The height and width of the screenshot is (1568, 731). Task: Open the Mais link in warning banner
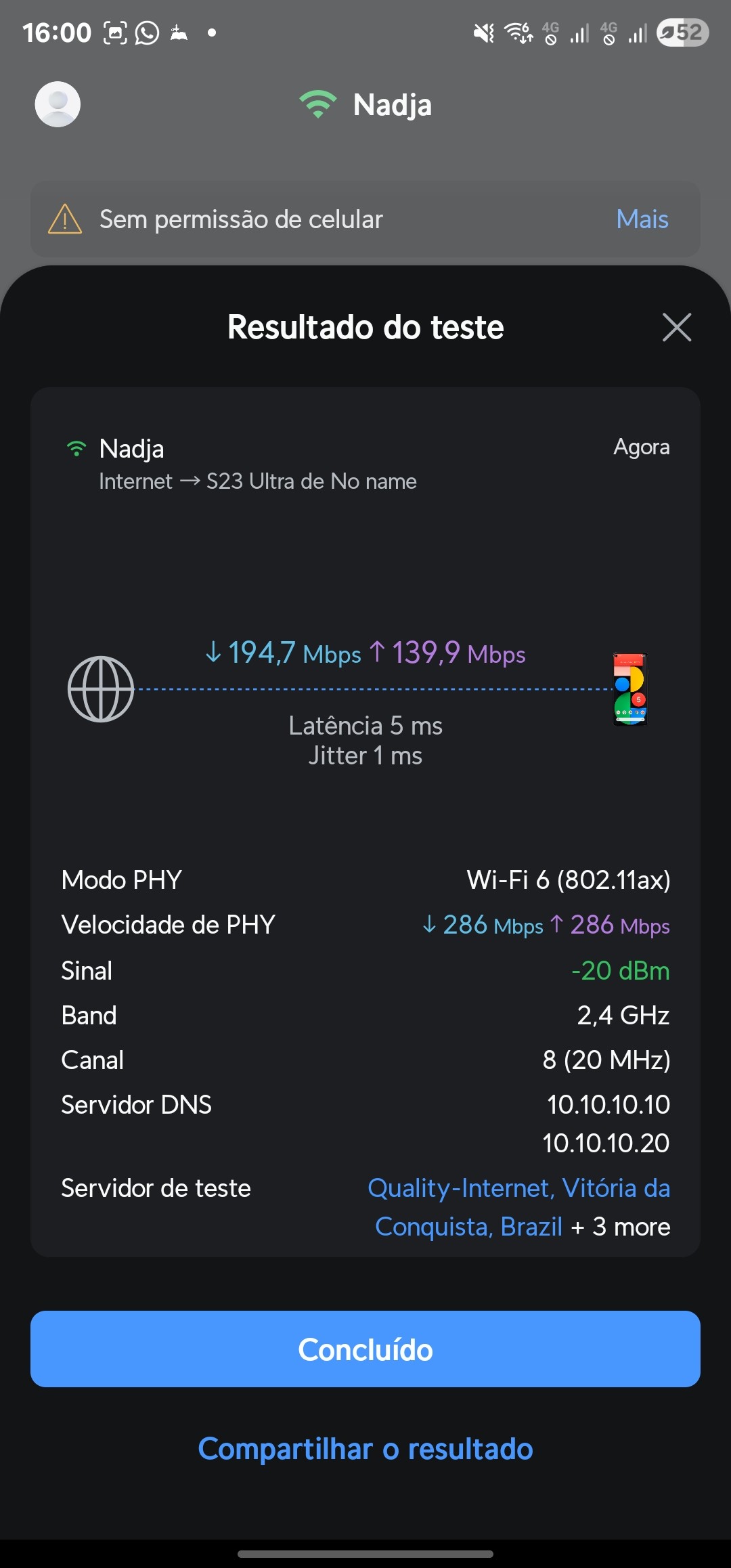point(642,219)
